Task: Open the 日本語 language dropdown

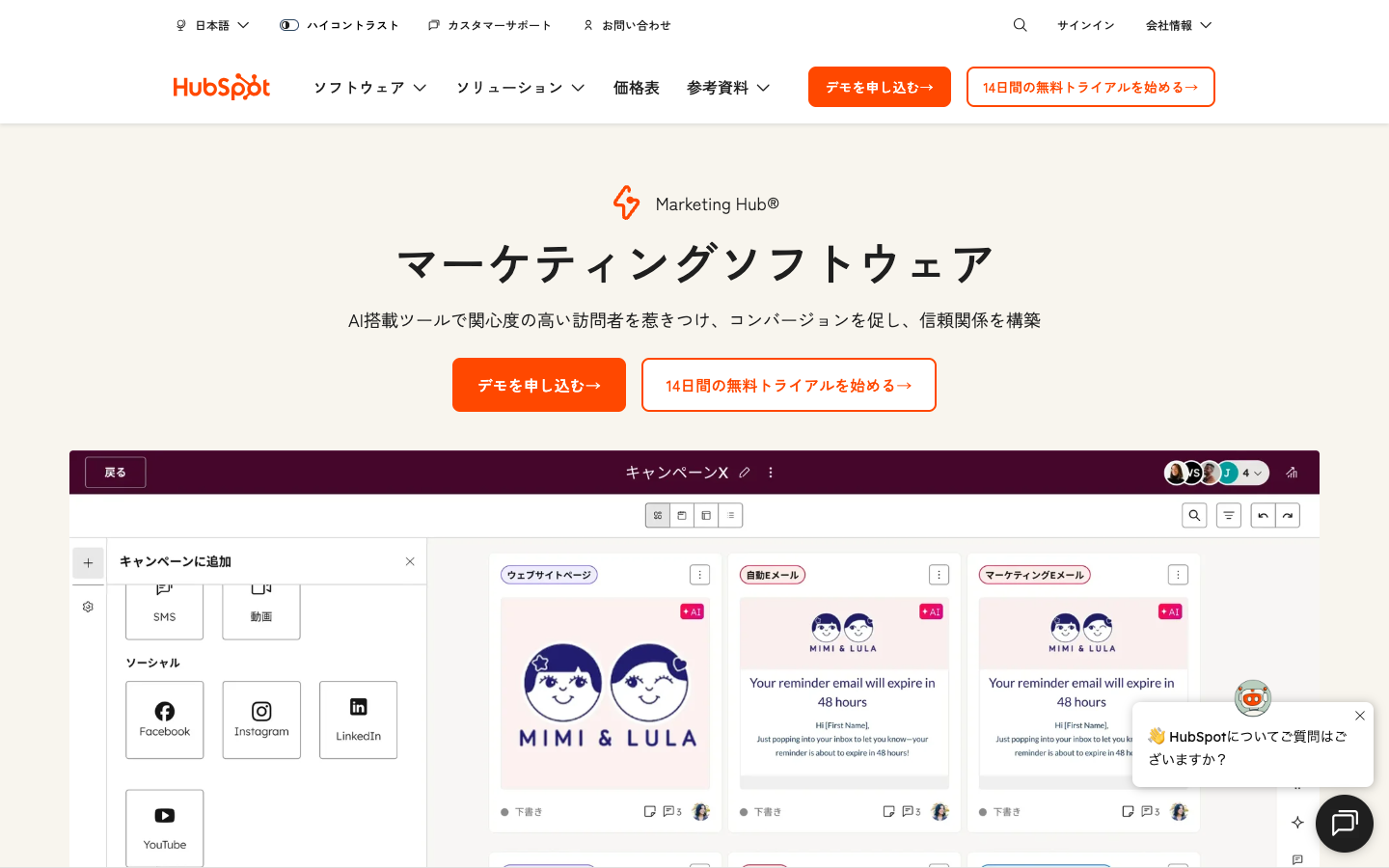Action: point(213,25)
